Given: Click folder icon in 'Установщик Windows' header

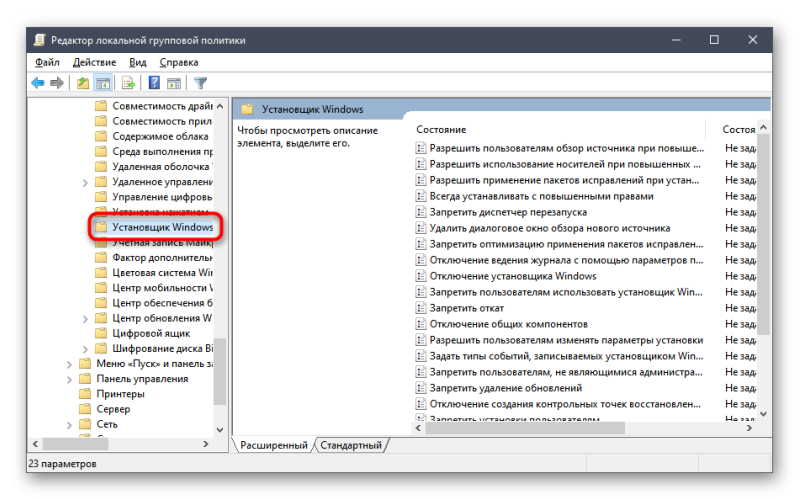Looking at the screenshot, I should (x=247, y=109).
